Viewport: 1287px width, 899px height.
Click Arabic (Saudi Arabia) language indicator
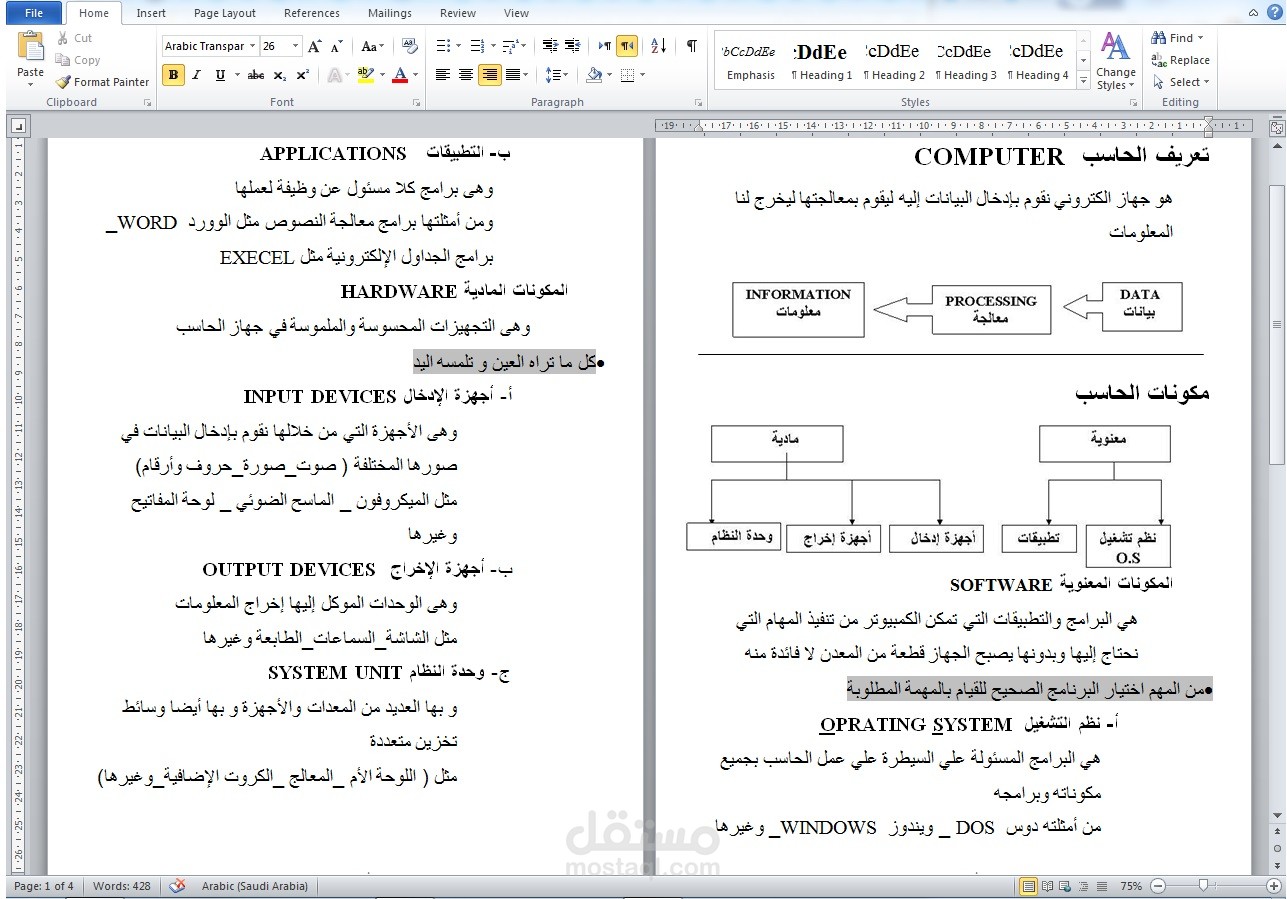(255, 886)
